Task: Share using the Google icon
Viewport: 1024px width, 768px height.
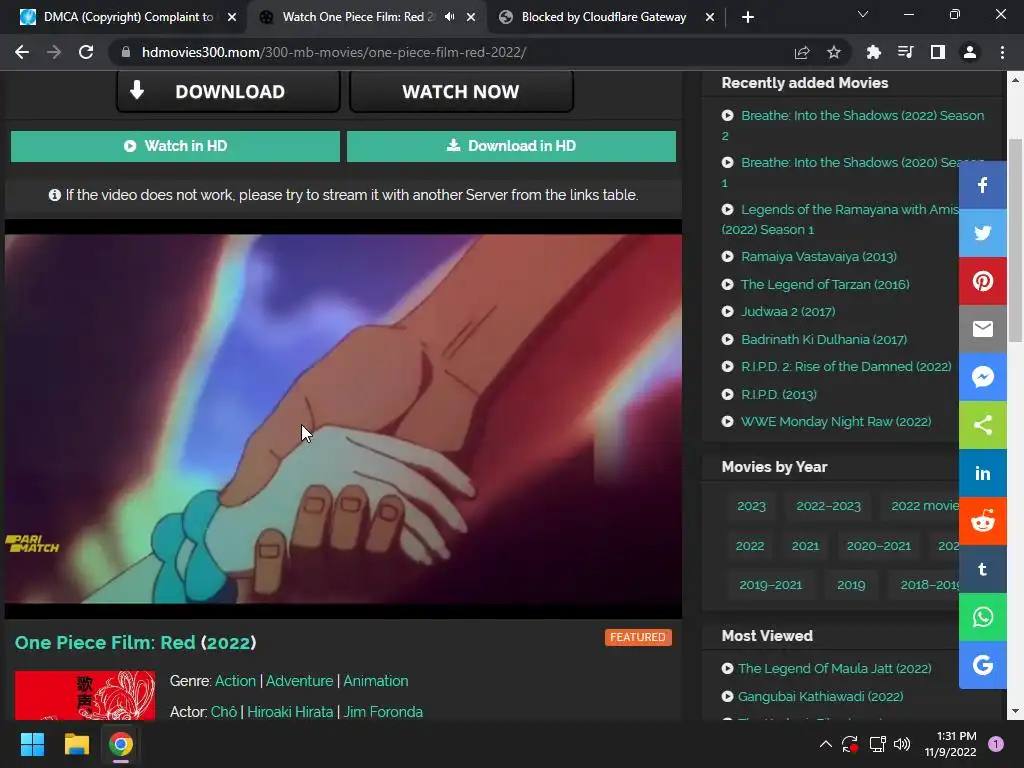Action: tap(982, 665)
